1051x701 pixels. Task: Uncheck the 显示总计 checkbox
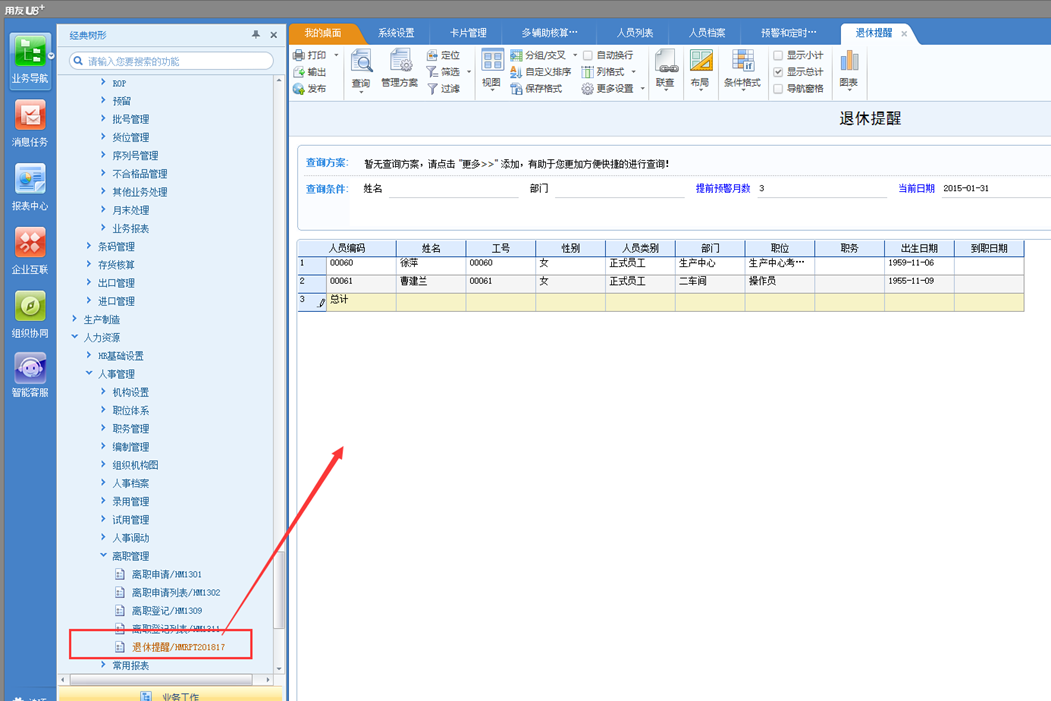tap(778, 72)
